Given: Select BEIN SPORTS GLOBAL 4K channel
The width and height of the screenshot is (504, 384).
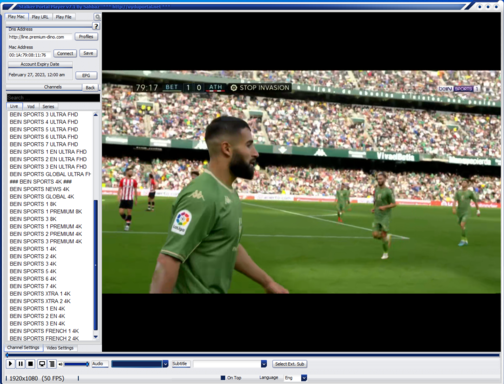Looking at the screenshot, I should click(42, 196).
